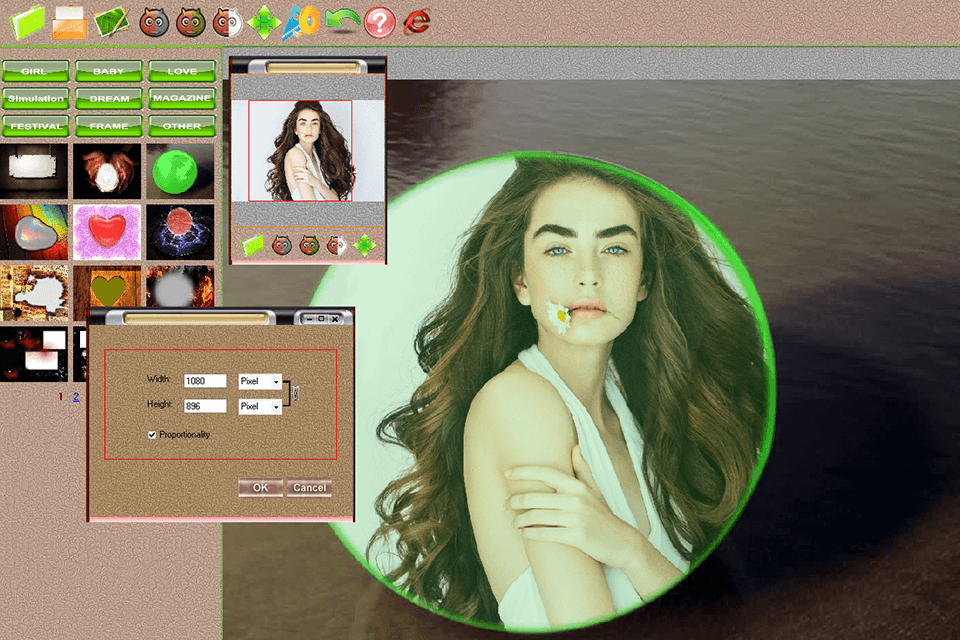
Task: Click the resize arrows icon in preview window
Action: (x=363, y=243)
